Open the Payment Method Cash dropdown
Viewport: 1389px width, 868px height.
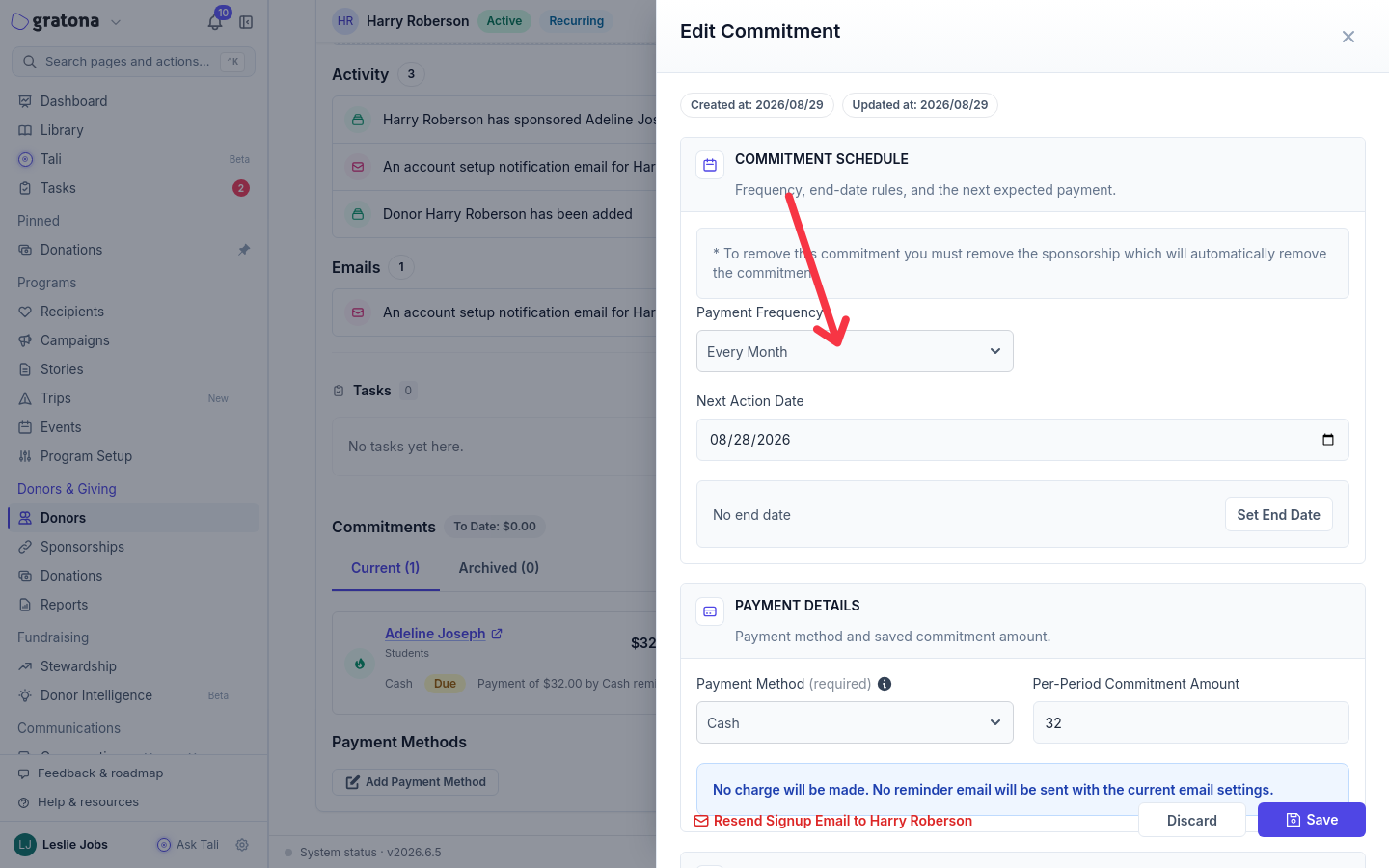point(855,722)
